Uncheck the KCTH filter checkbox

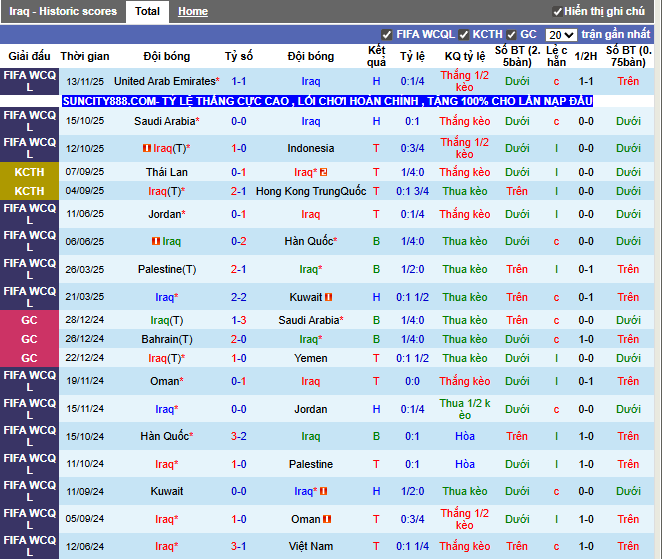463,35
